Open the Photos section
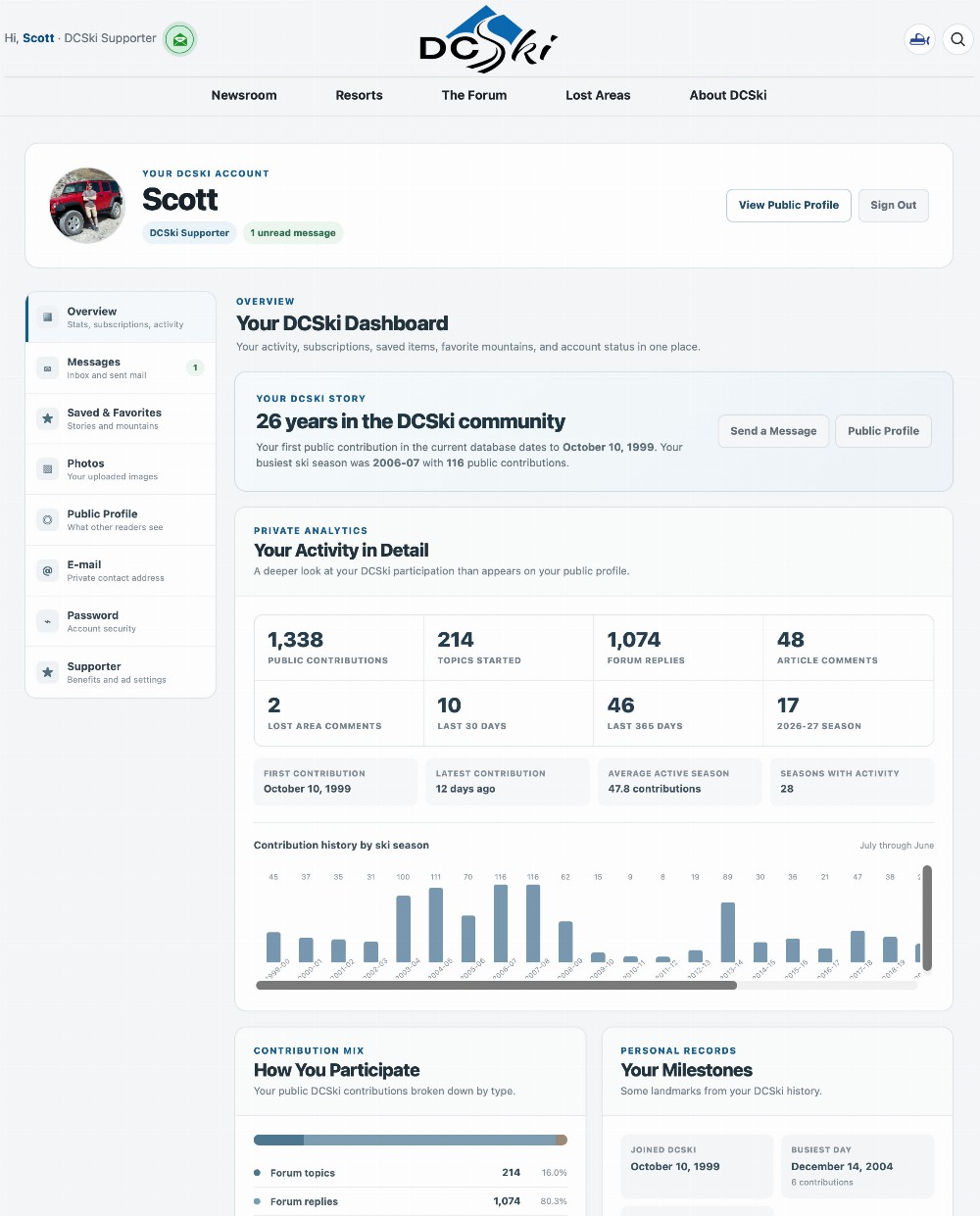The image size is (980, 1216). 121,469
